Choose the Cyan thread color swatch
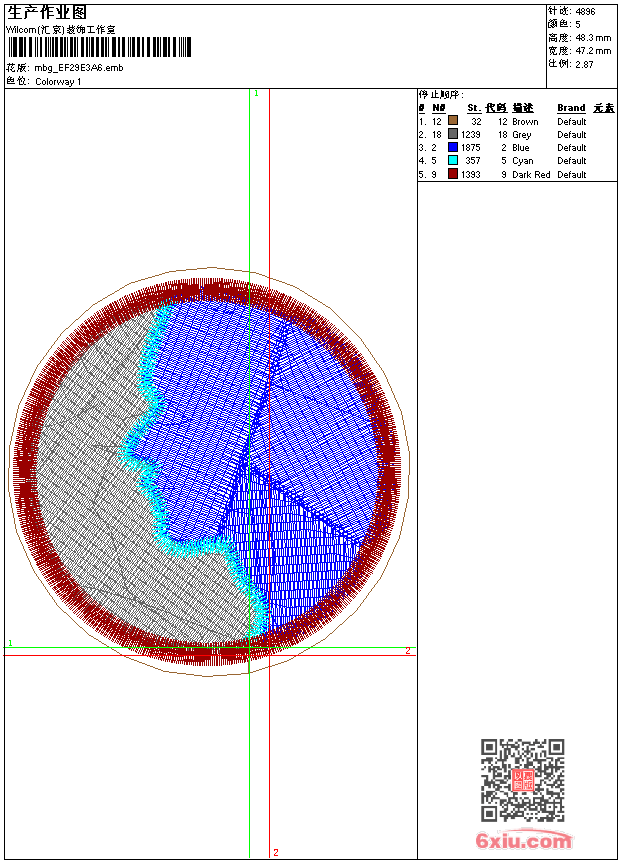 tap(453, 160)
